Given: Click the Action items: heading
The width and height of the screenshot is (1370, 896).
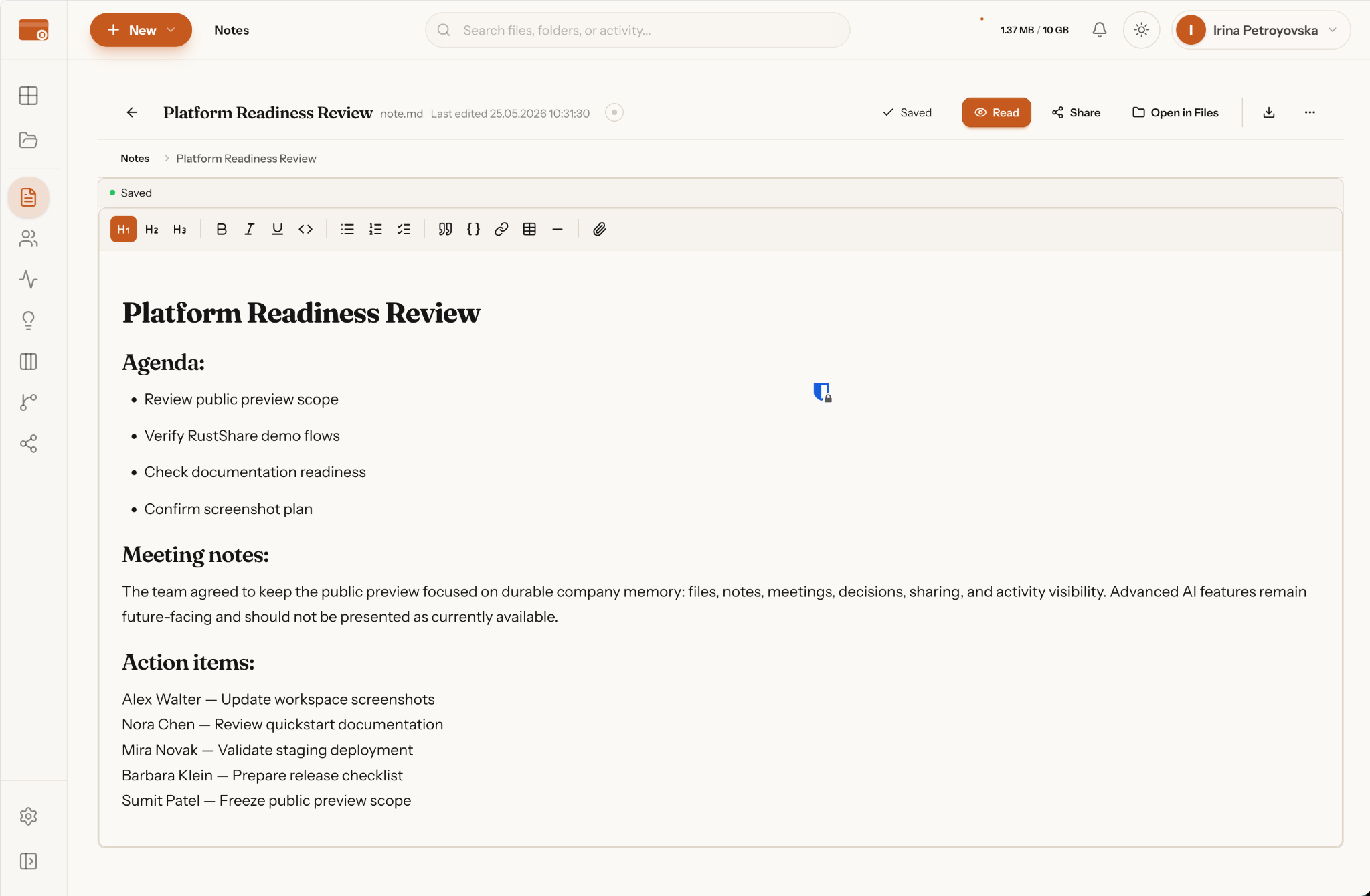Looking at the screenshot, I should click(x=188, y=662).
